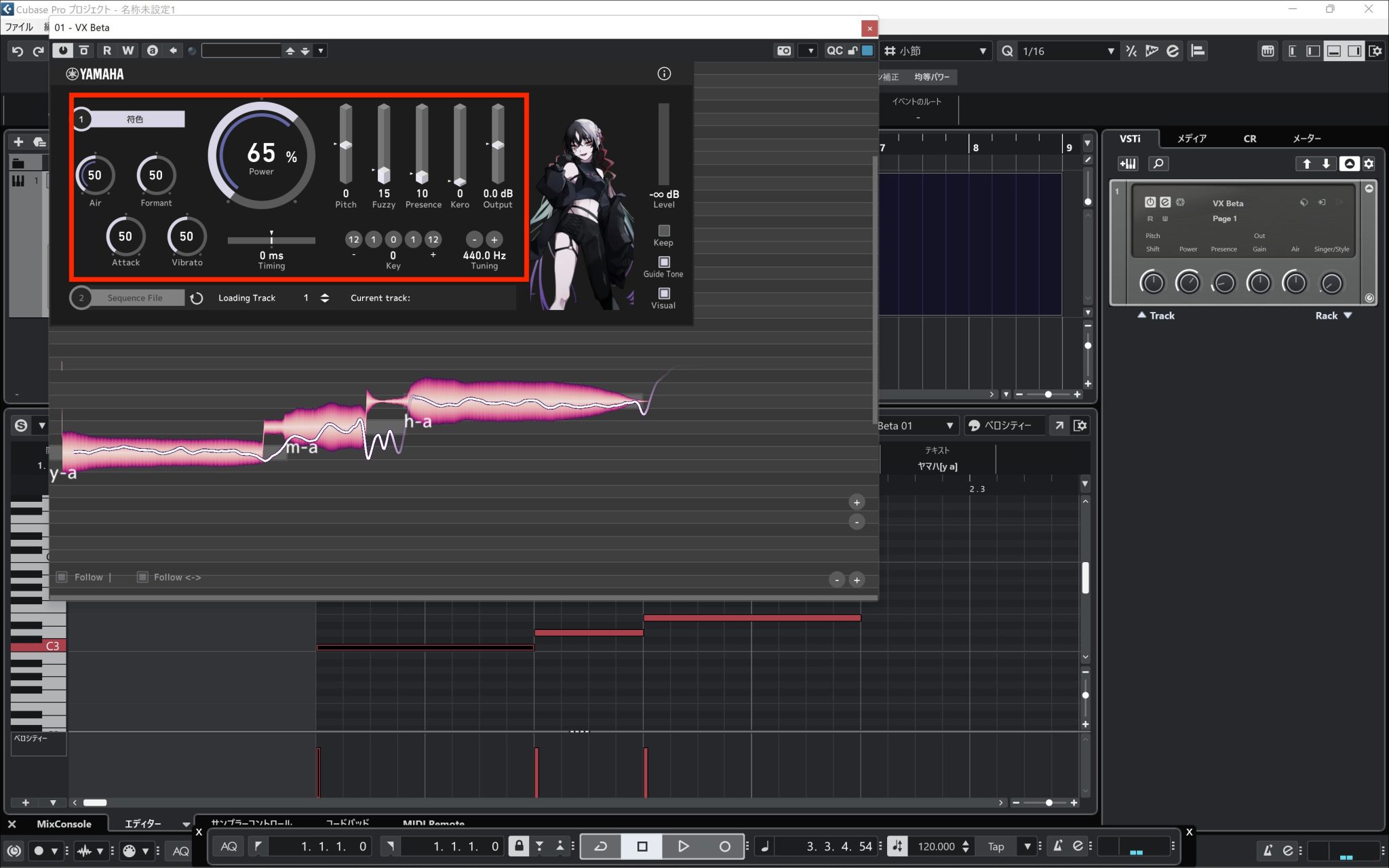Image resolution: width=1389 pixels, height=868 pixels.
Task: Enable Write automation (W) in VX Beta toolbar
Action: (x=127, y=50)
